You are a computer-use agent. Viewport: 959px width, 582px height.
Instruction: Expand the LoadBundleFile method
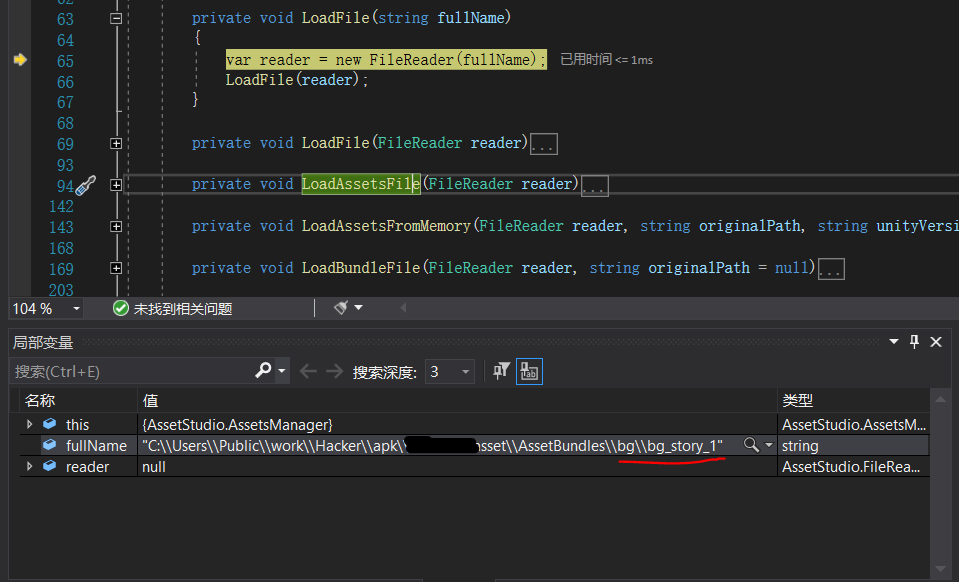point(117,269)
